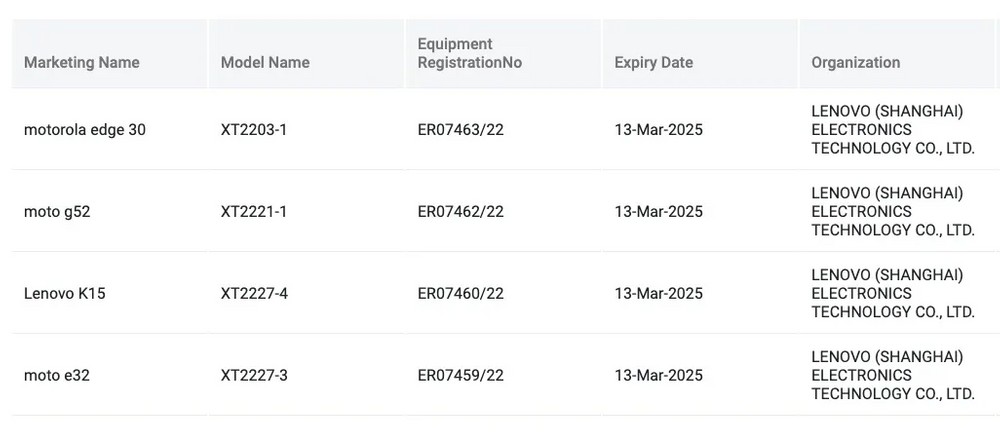Click the expiry date for motorola edge 30
The height and width of the screenshot is (432, 1000).
click(659, 130)
